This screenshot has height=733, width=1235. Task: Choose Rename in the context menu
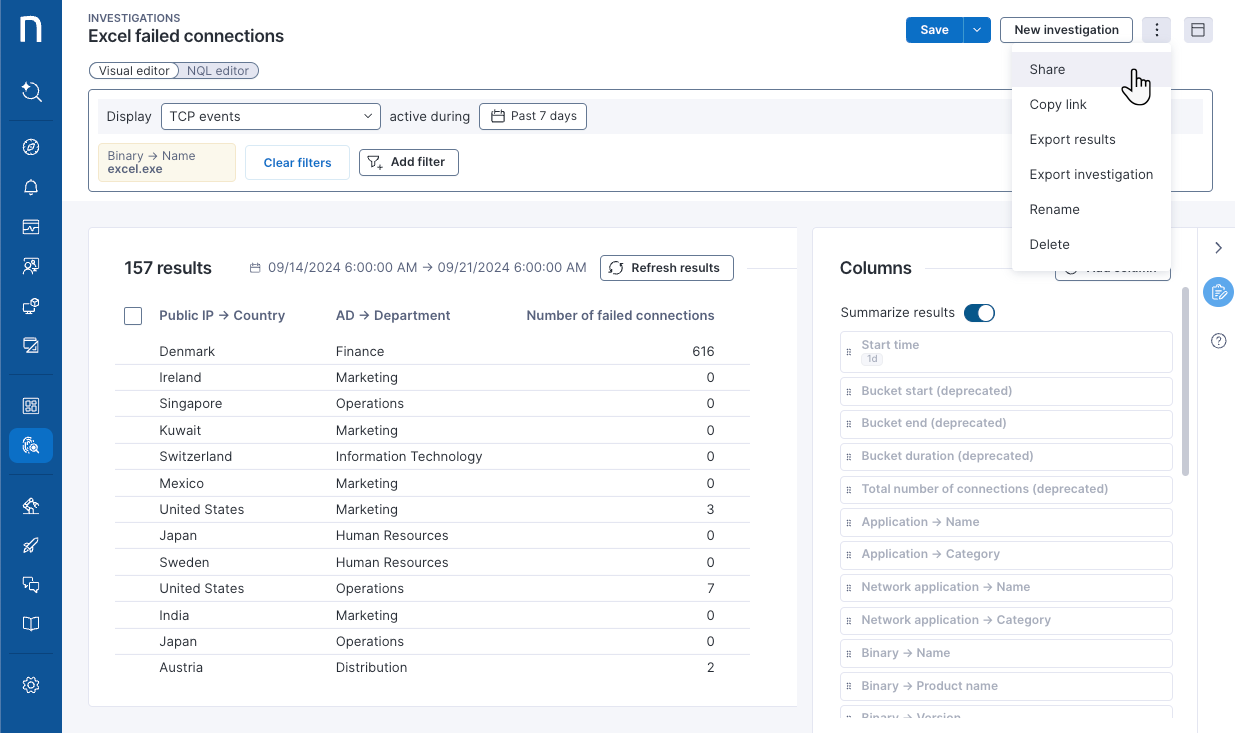[1054, 209]
